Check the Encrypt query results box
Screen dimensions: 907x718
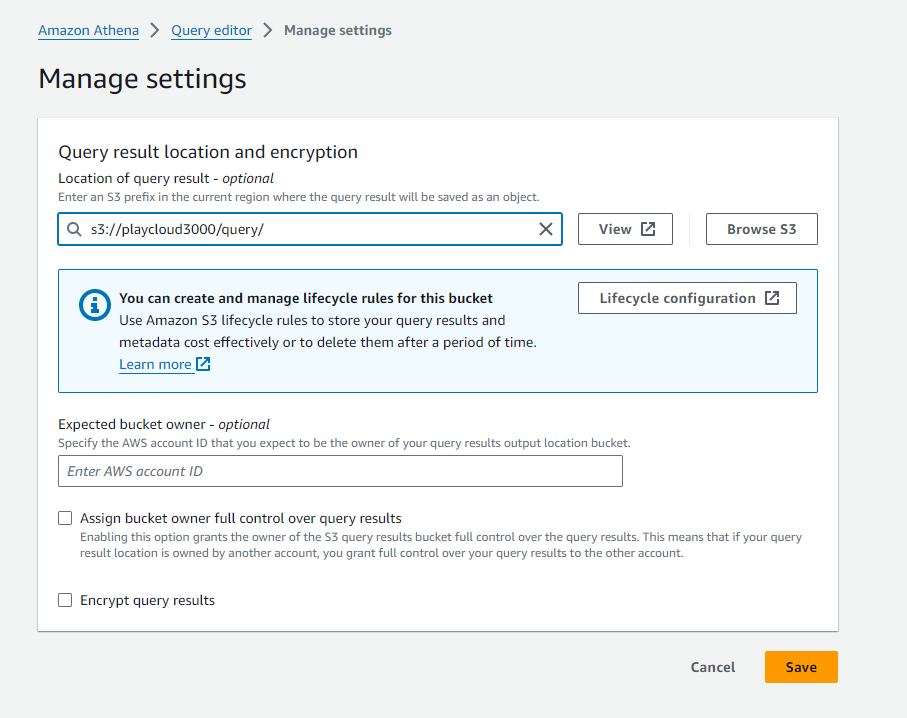(x=65, y=600)
